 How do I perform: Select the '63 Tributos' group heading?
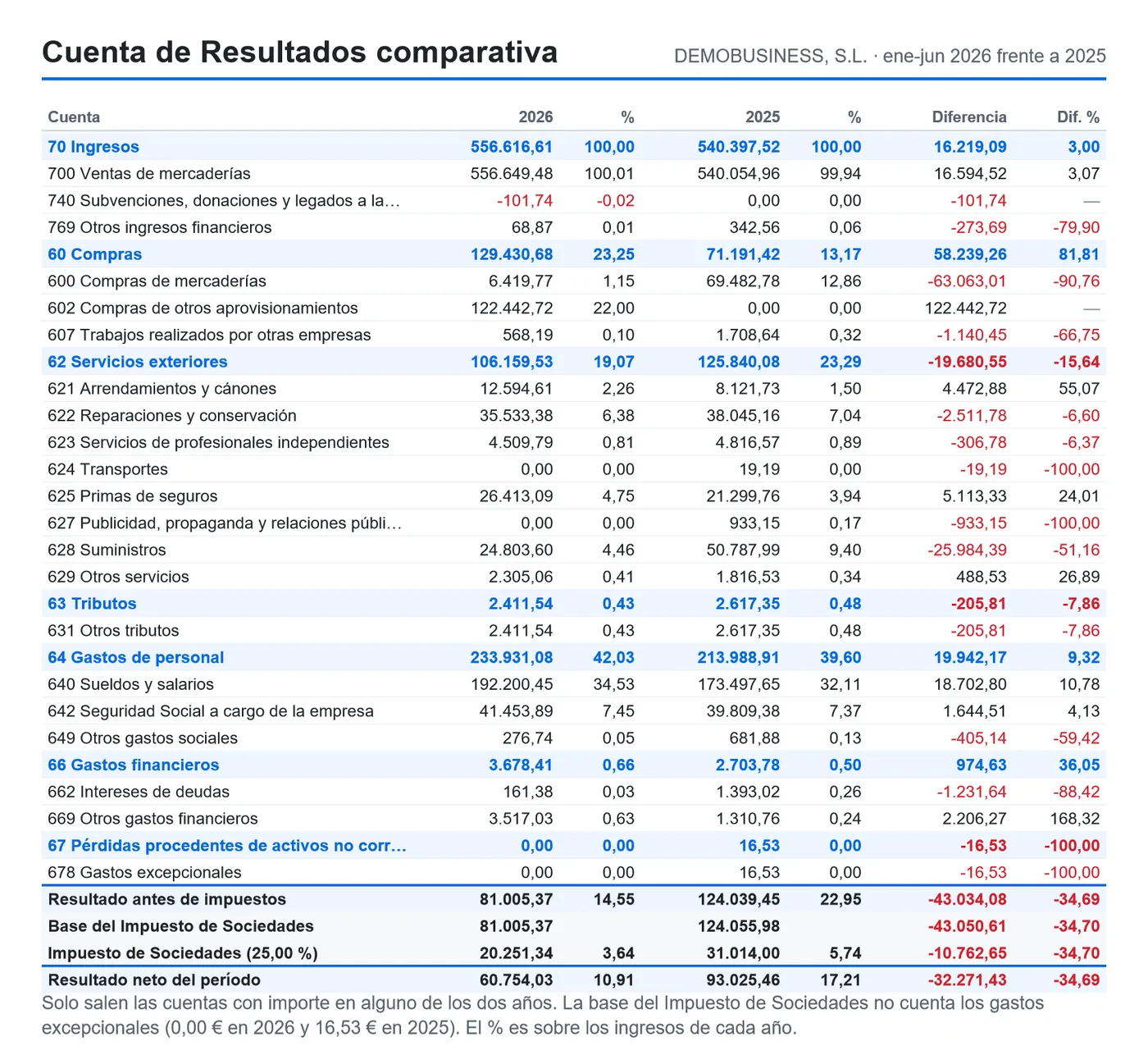(x=93, y=604)
